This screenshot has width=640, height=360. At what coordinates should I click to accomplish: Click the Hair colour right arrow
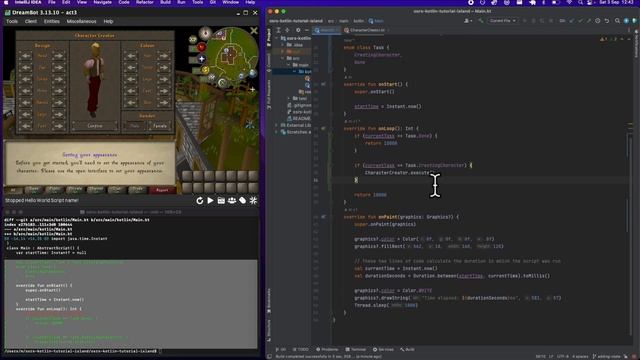tap(164, 56)
